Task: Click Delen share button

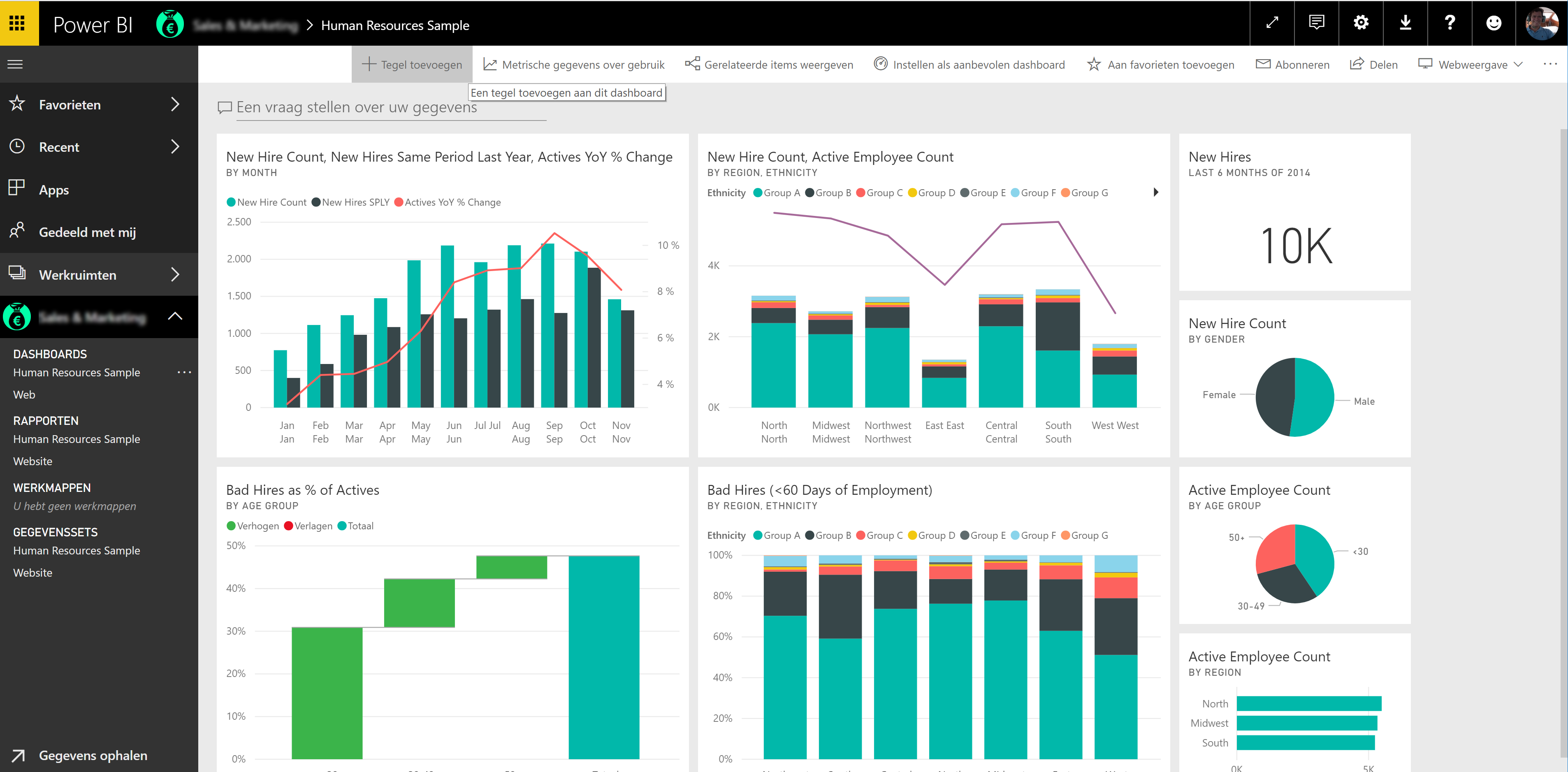Action: click(1373, 65)
